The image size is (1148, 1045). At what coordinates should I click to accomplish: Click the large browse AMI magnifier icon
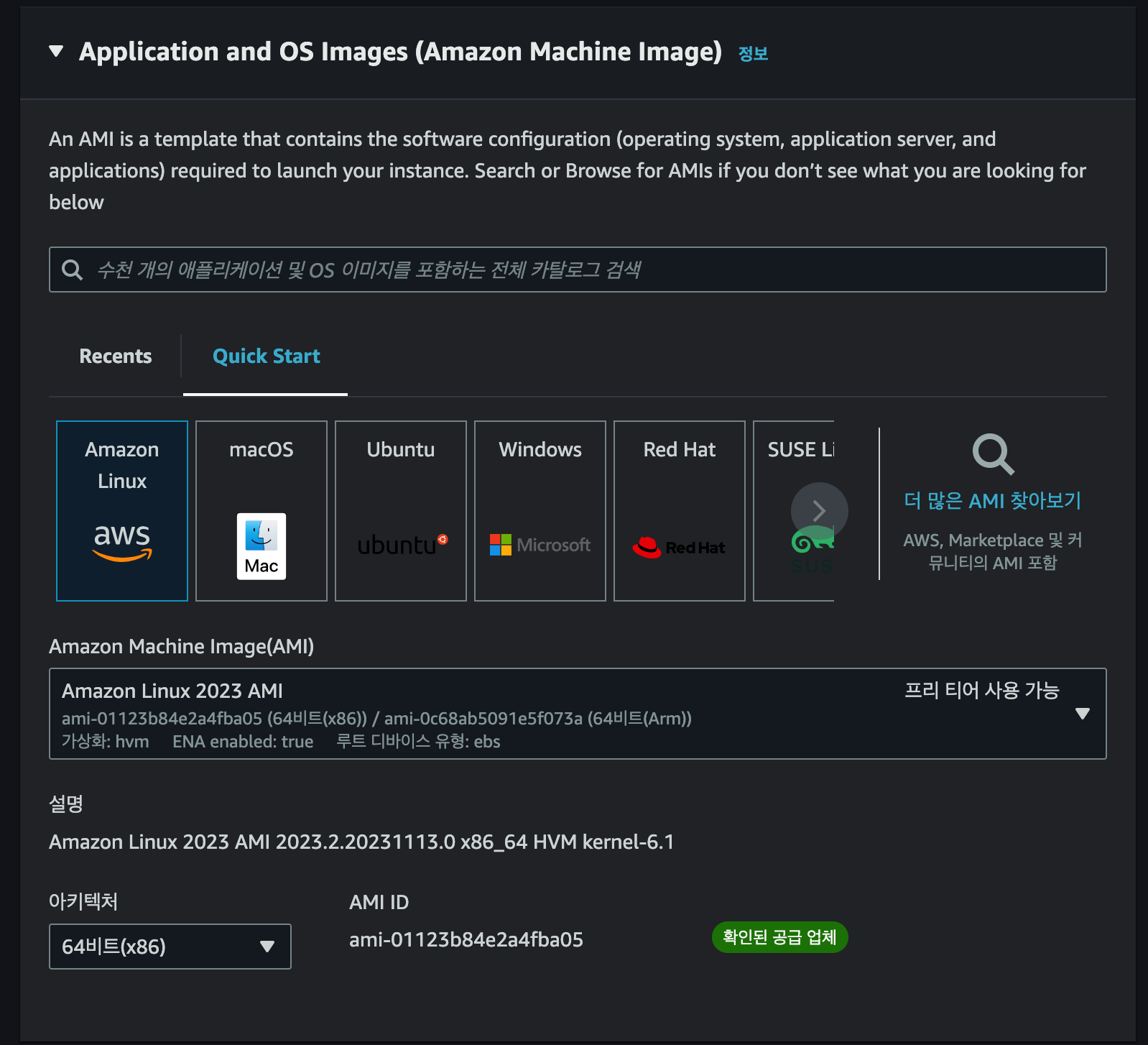tap(993, 454)
